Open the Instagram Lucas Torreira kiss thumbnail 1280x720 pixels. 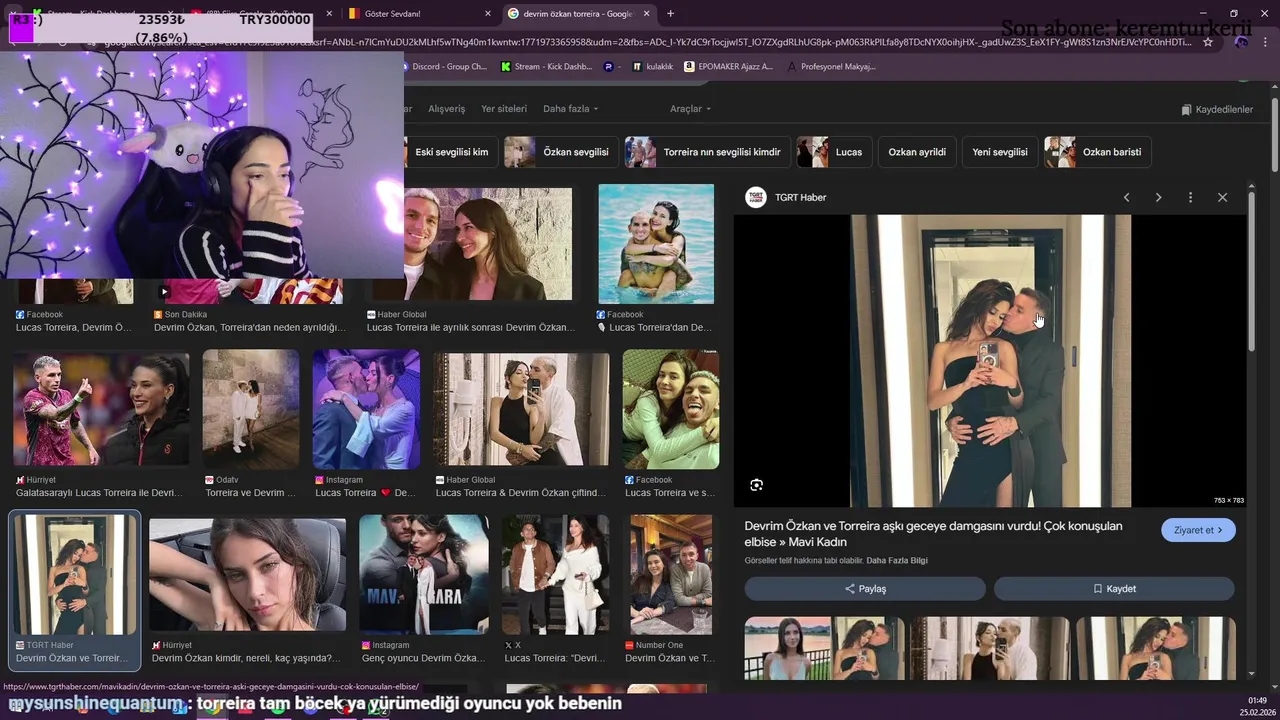366,409
